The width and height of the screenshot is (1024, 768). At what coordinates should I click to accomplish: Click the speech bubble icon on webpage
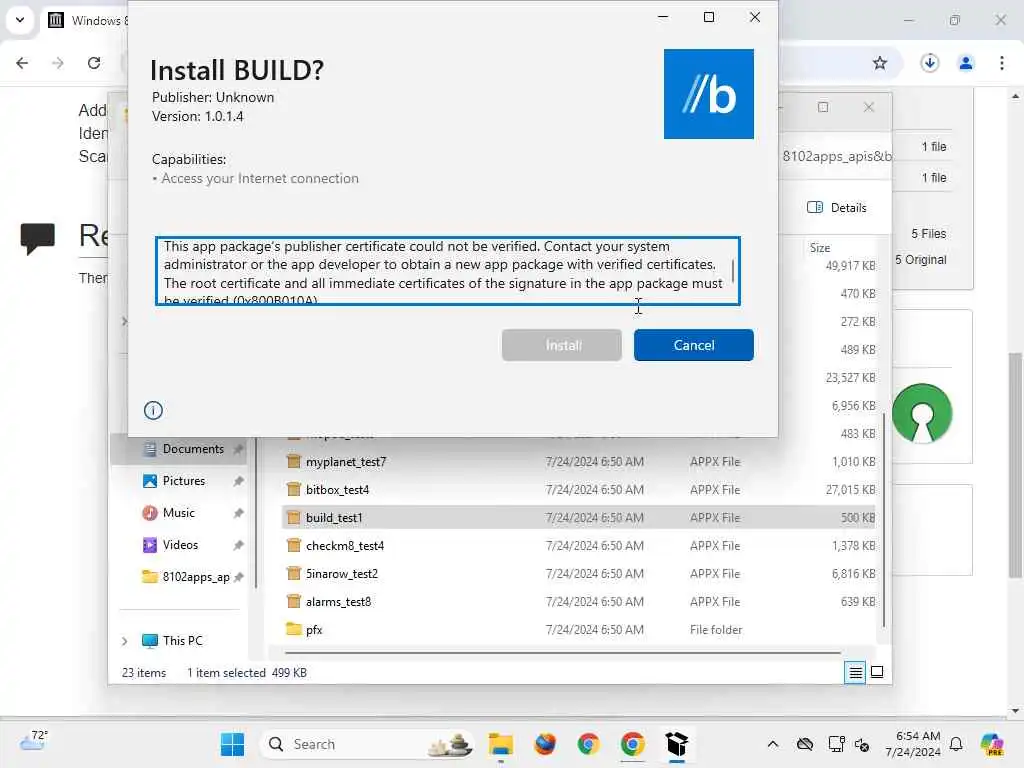38,238
